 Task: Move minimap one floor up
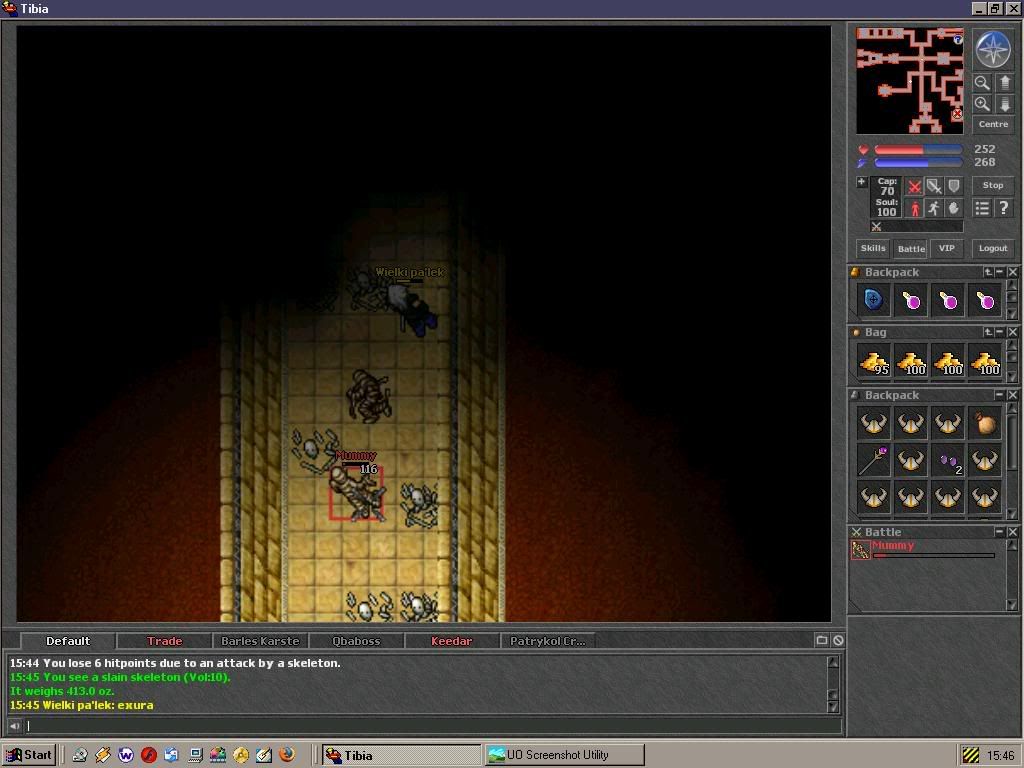(x=1004, y=83)
